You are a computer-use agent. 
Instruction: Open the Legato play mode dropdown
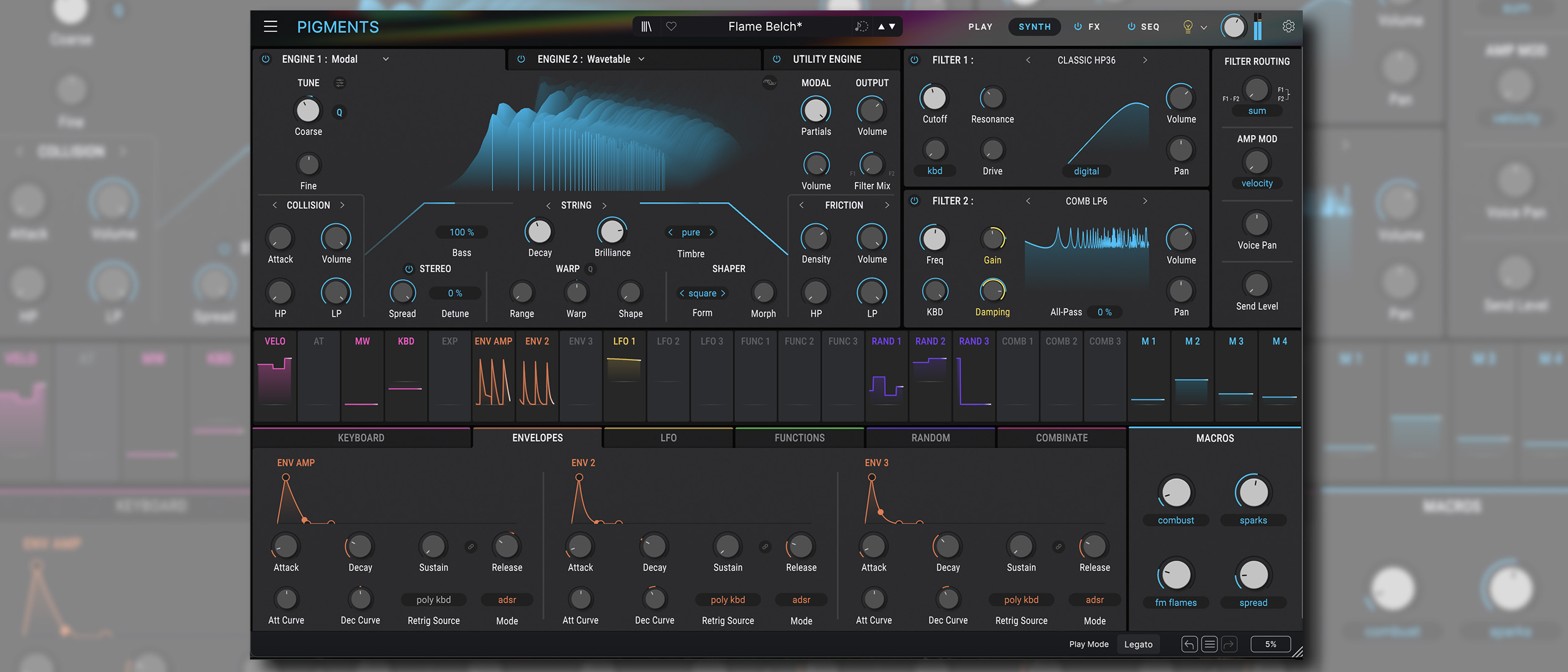pyautogui.click(x=1138, y=644)
